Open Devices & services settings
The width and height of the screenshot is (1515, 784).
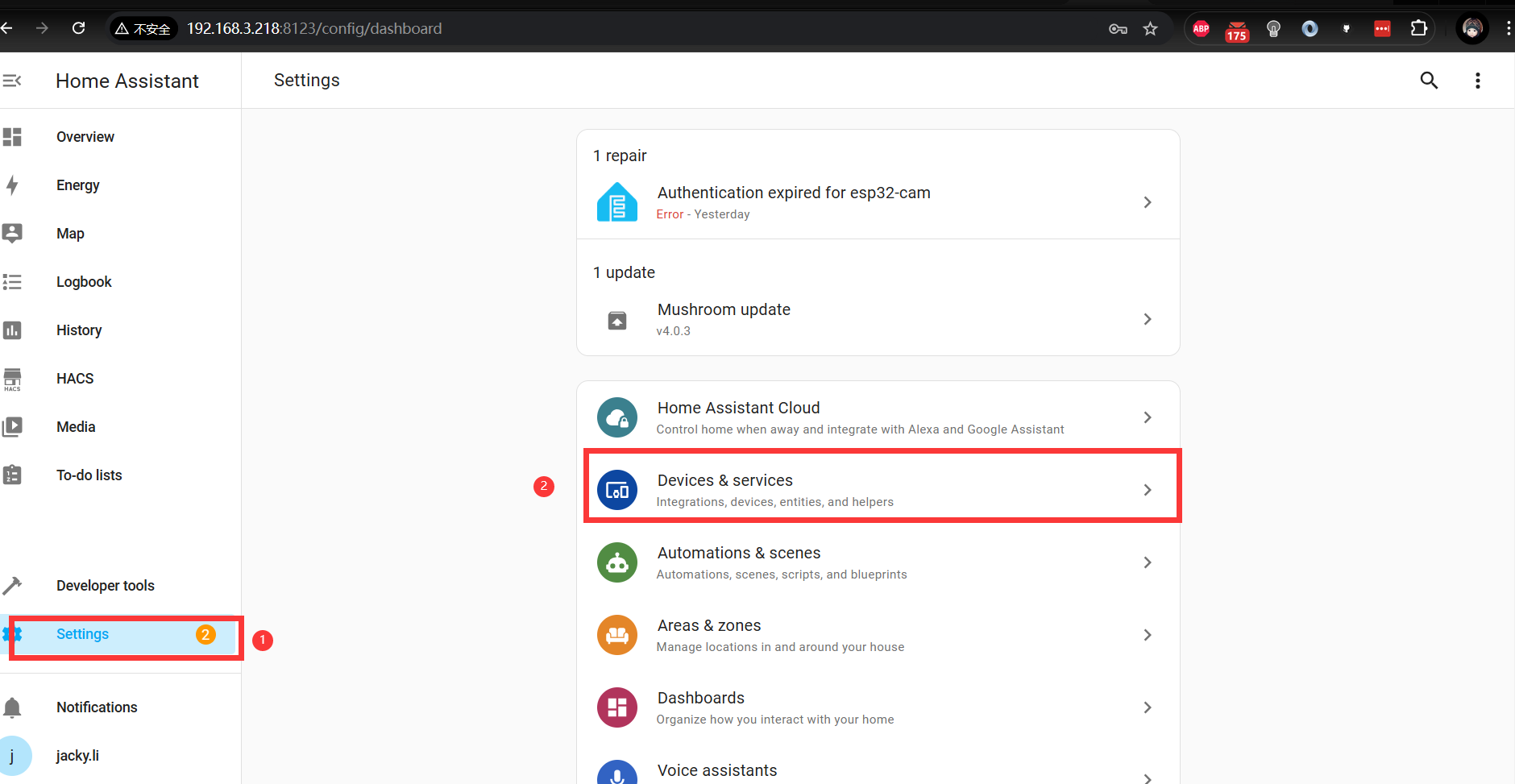coord(878,490)
